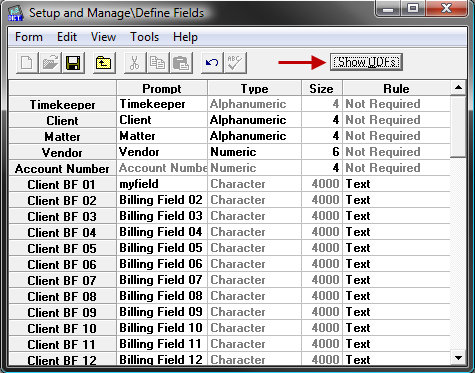
Task: Click the Matter prompt cell
Action: pos(162,136)
